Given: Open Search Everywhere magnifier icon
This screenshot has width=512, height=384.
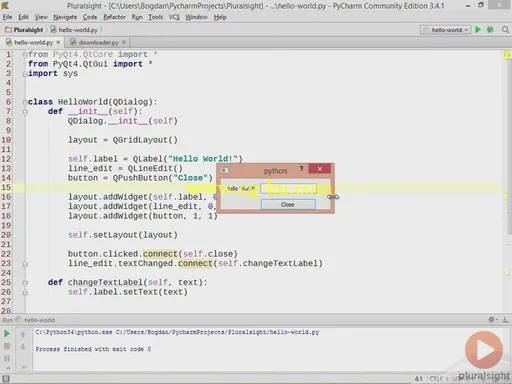Looking at the screenshot, I should tap(505, 30).
